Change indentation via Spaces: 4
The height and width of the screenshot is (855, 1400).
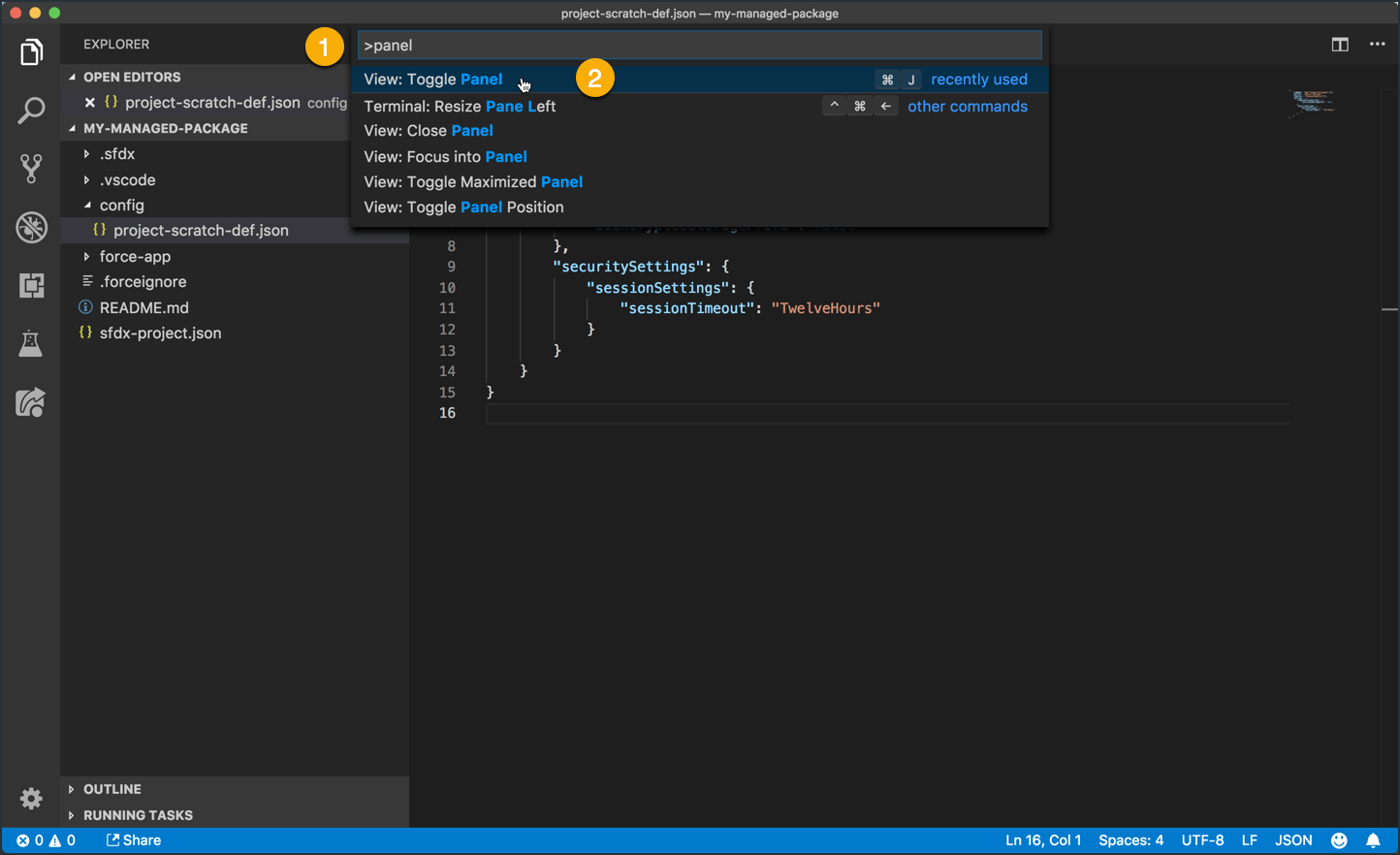point(1131,840)
